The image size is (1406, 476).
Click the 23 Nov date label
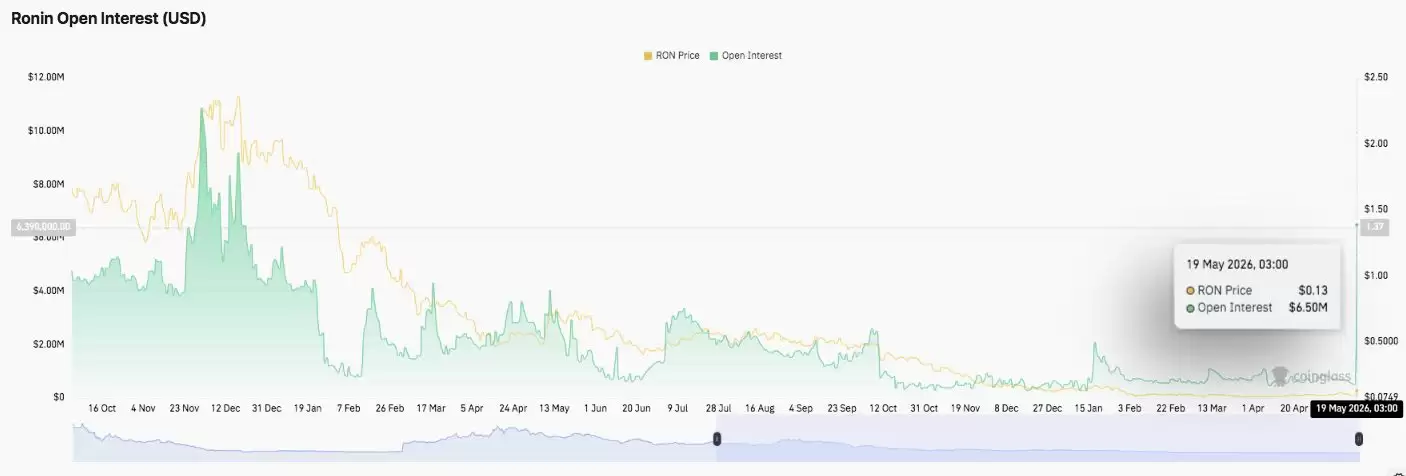(x=185, y=408)
